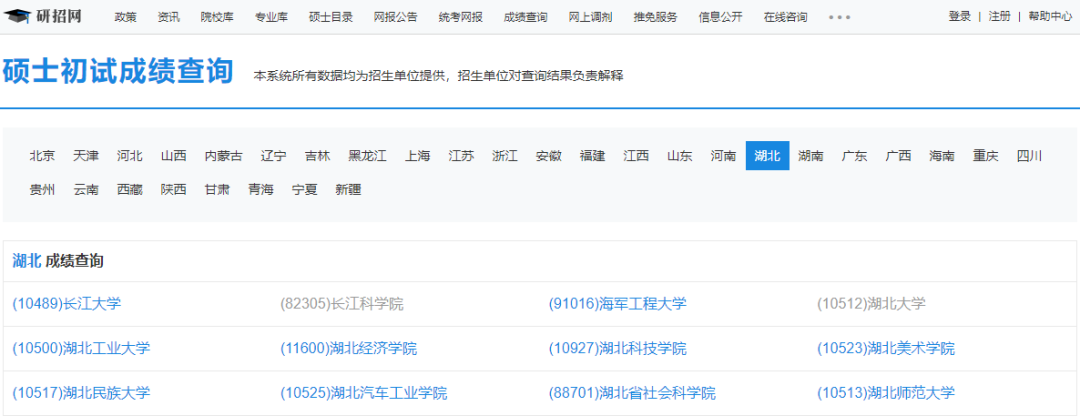This screenshot has width=1080, height=416.
Task: Go to 院校库 in the navigation
Action: tap(218, 17)
